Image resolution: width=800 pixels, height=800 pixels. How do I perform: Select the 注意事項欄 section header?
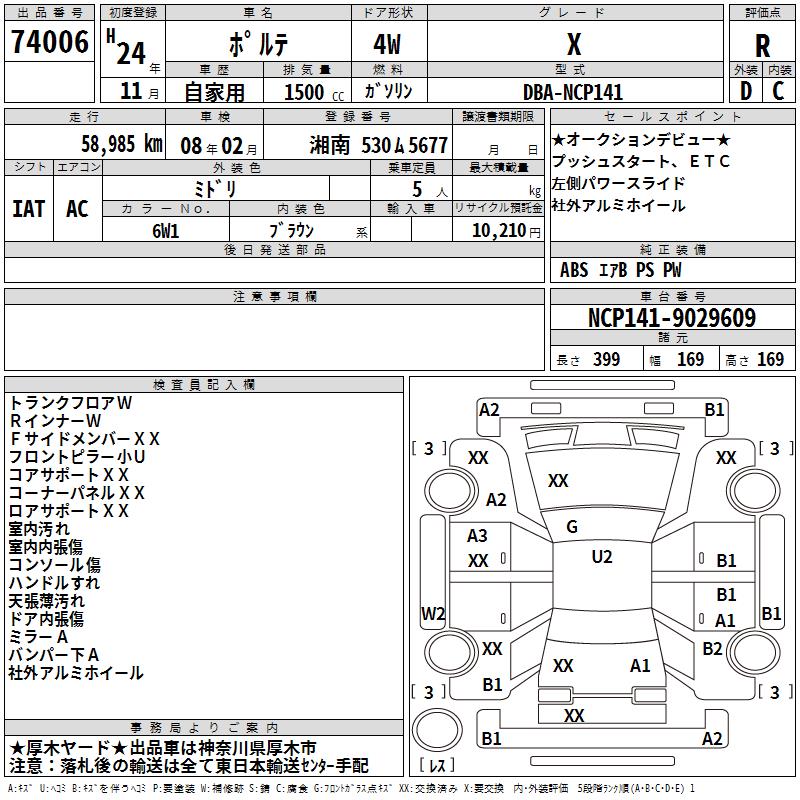tap(274, 296)
